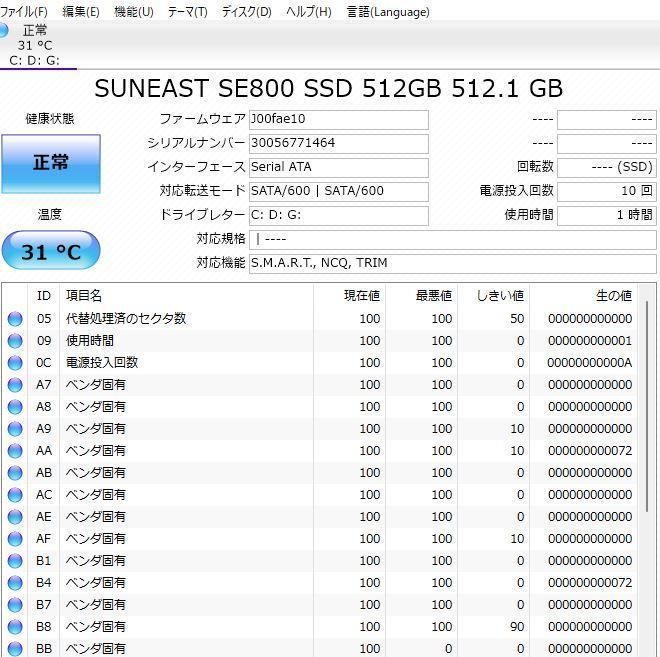Click the status orb for ID AE
The image size is (660, 657).
(15, 517)
